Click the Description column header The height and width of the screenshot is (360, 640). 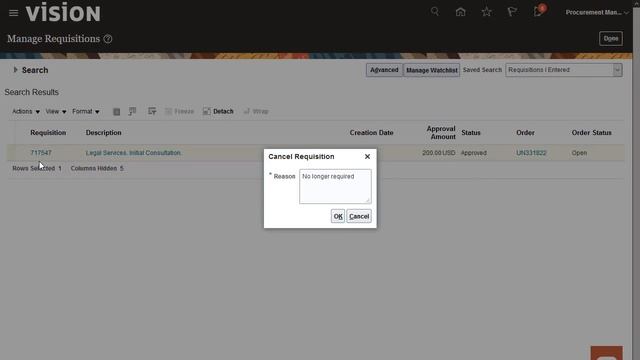point(104,133)
